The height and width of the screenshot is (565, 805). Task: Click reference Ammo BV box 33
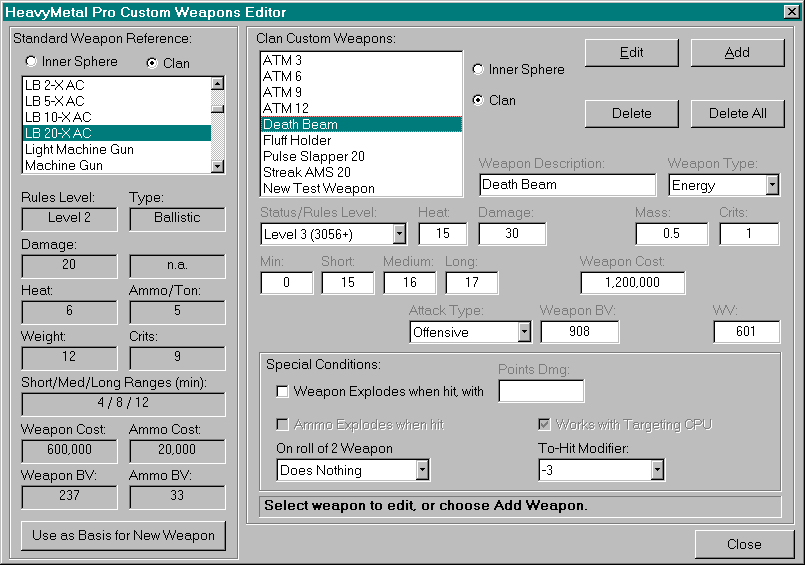pyautogui.click(x=177, y=496)
